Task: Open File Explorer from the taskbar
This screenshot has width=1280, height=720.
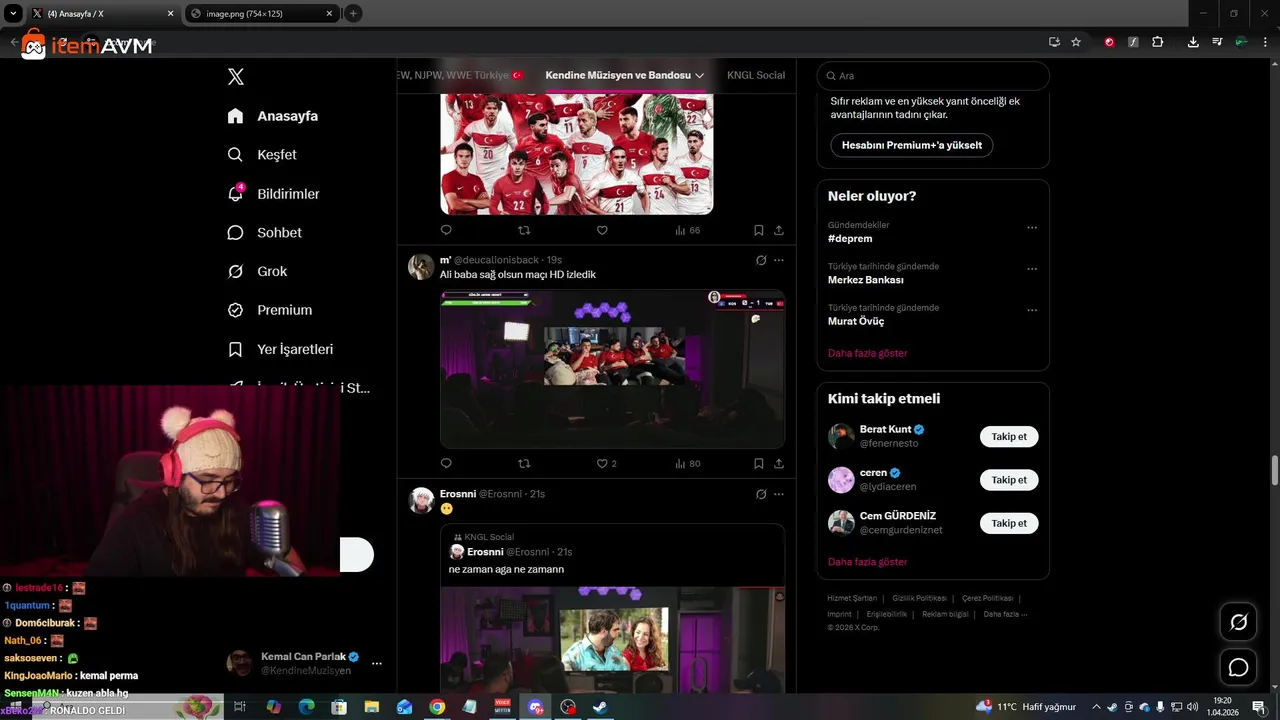Action: 372,707
